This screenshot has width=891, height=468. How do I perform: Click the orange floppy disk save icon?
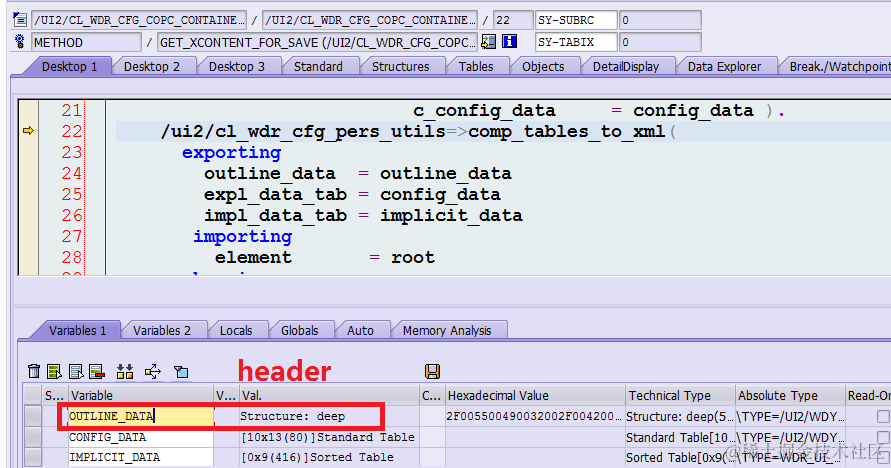pos(432,371)
